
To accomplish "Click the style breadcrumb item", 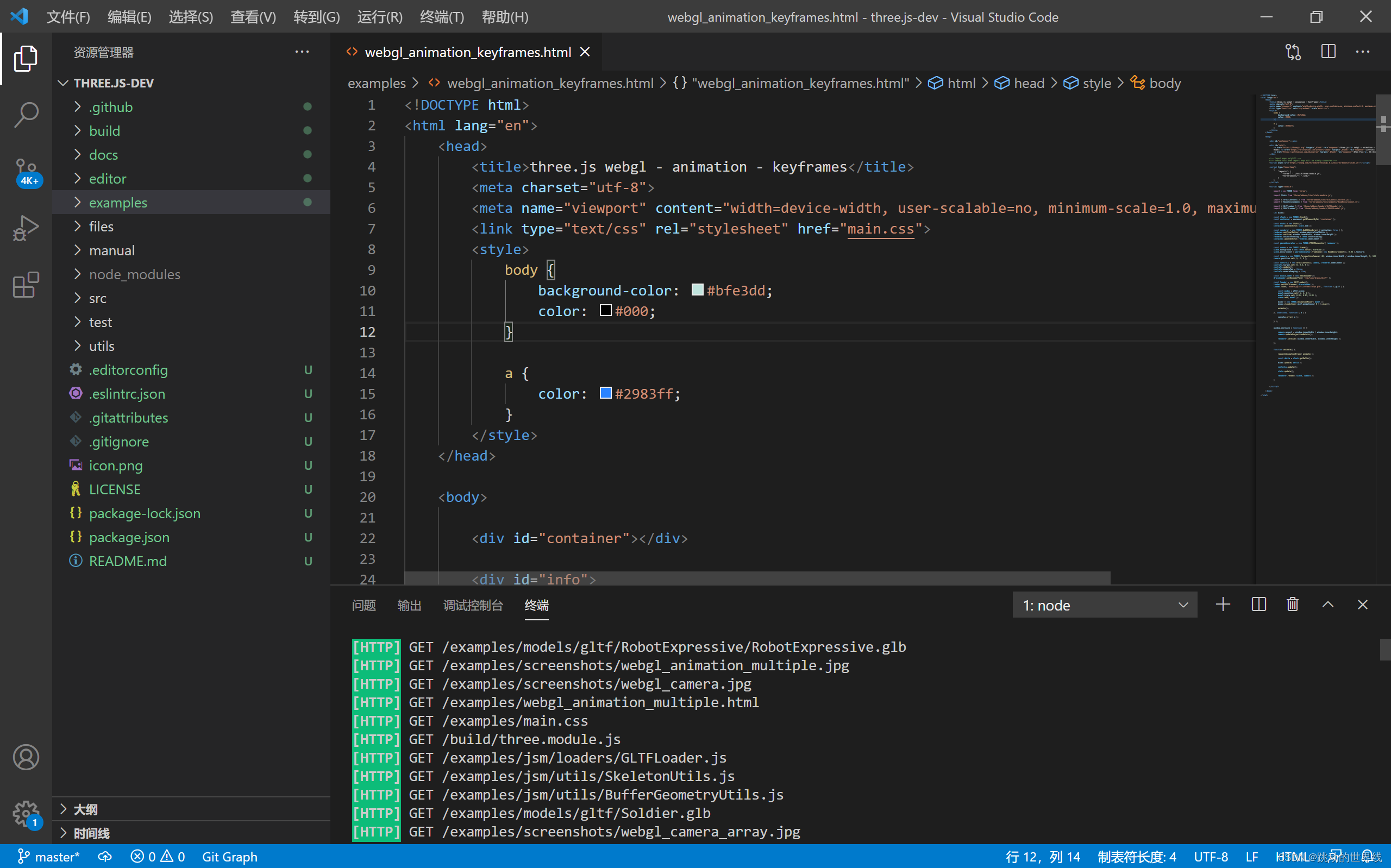I will coord(1088,83).
